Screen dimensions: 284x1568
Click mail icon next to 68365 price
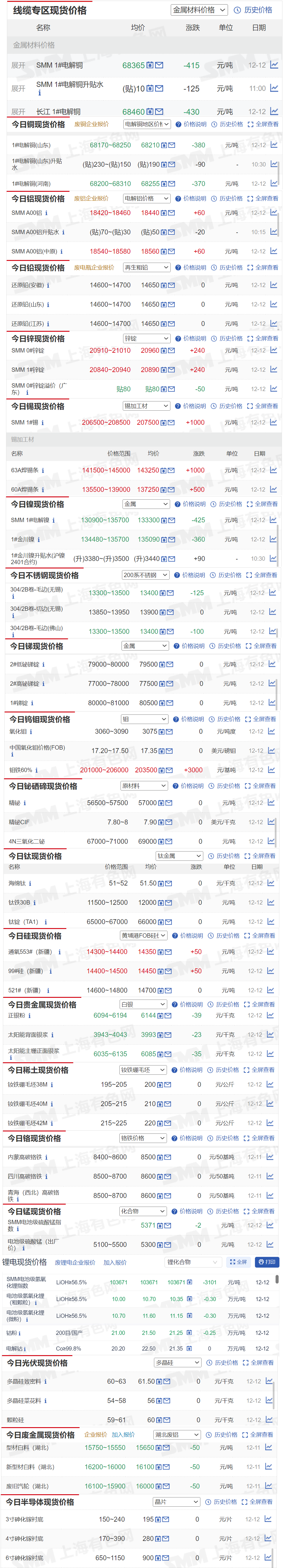(x=159, y=65)
